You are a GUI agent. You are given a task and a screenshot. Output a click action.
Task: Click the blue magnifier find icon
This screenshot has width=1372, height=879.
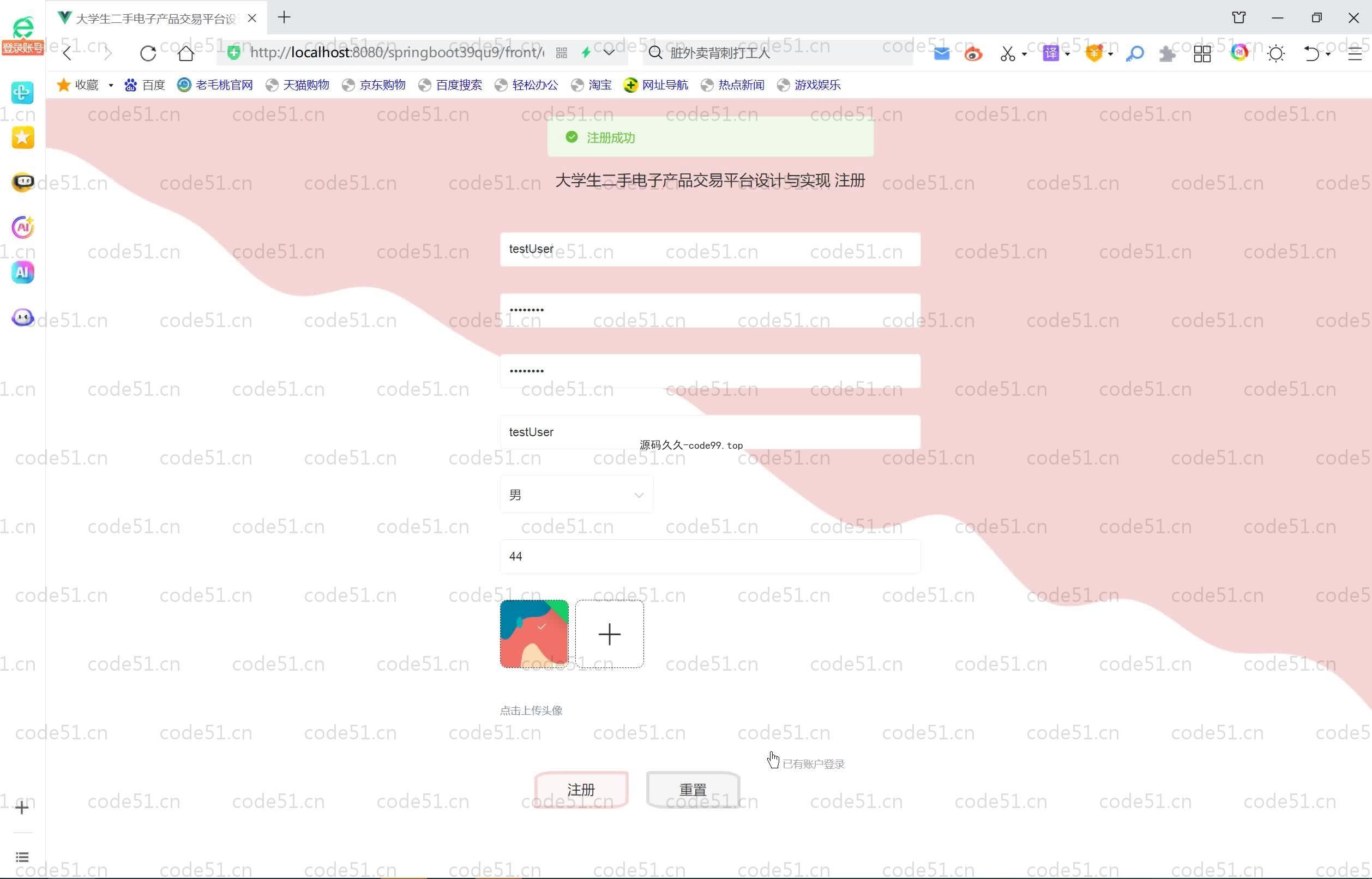(1135, 53)
